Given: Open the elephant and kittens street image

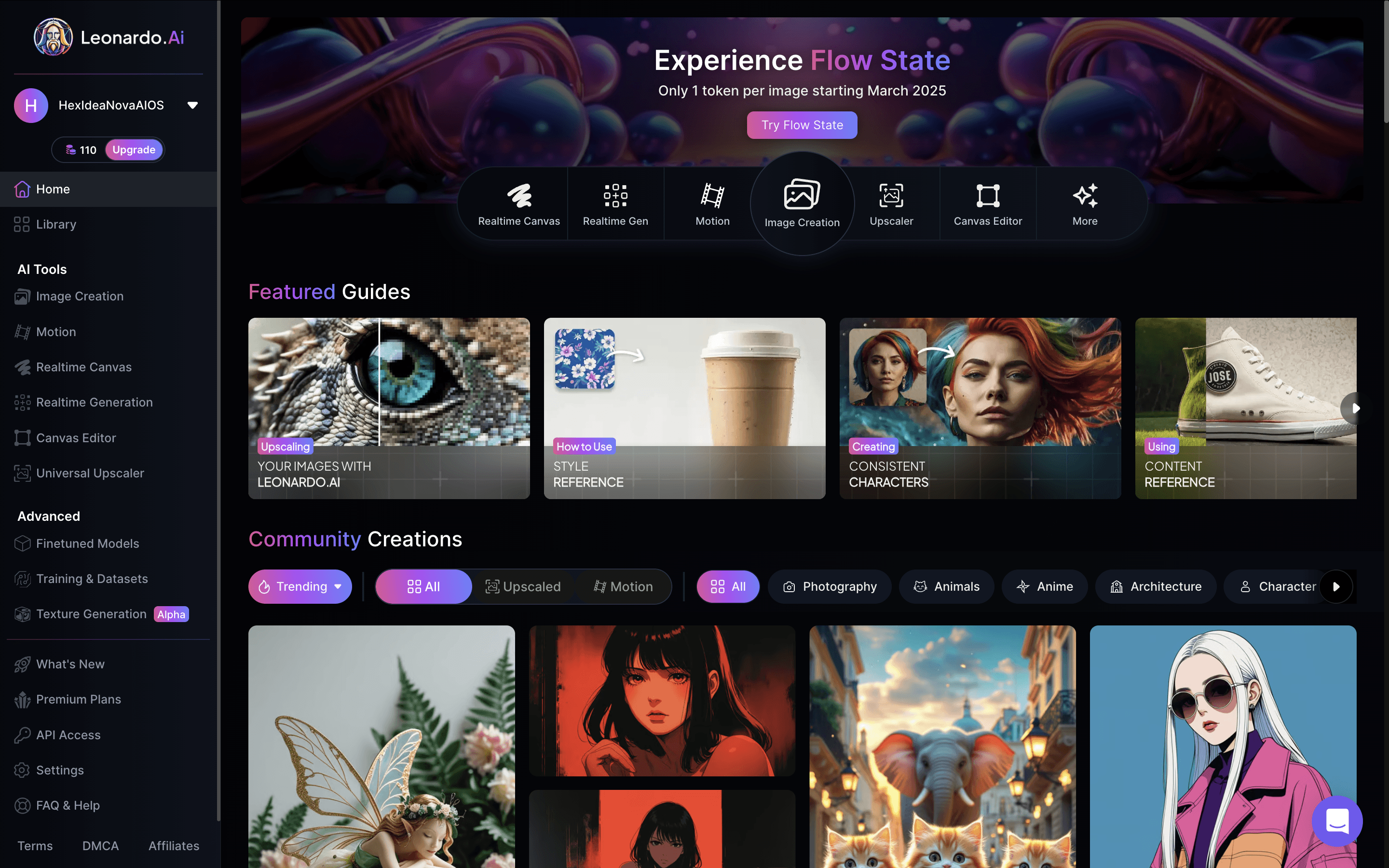Looking at the screenshot, I should (x=942, y=746).
